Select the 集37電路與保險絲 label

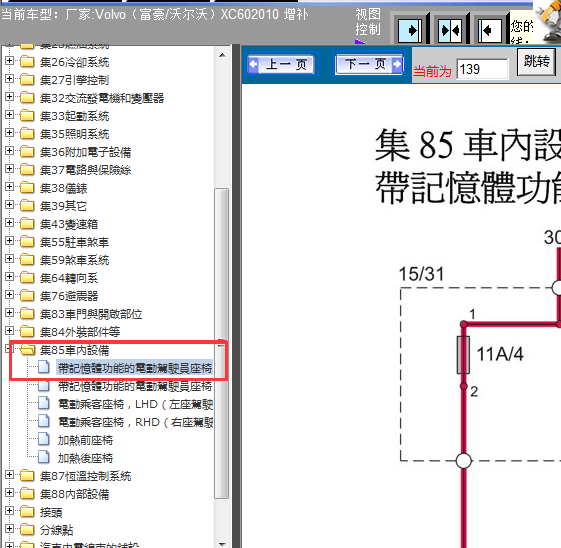[86, 170]
